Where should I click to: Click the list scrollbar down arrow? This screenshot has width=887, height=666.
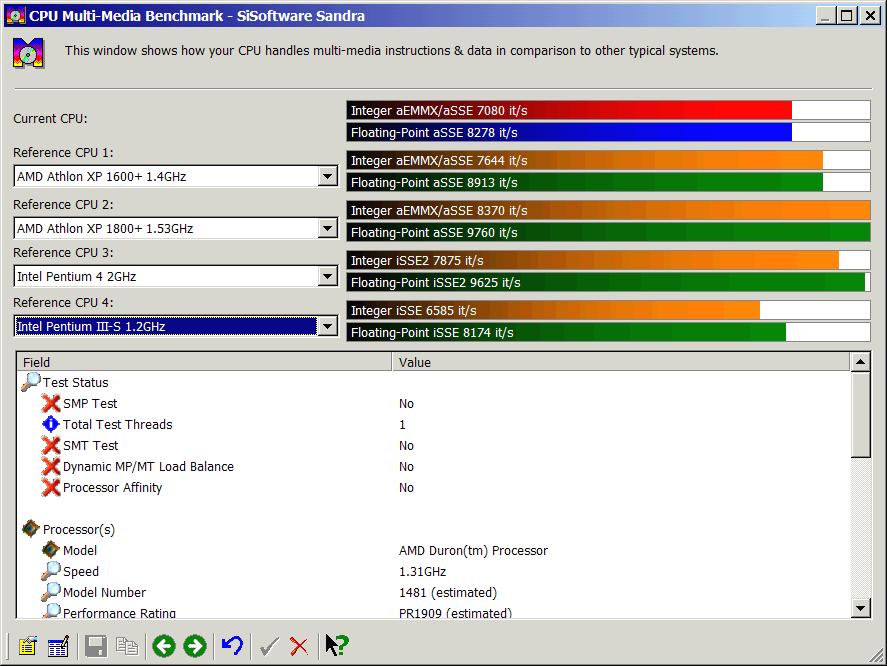tap(860, 609)
